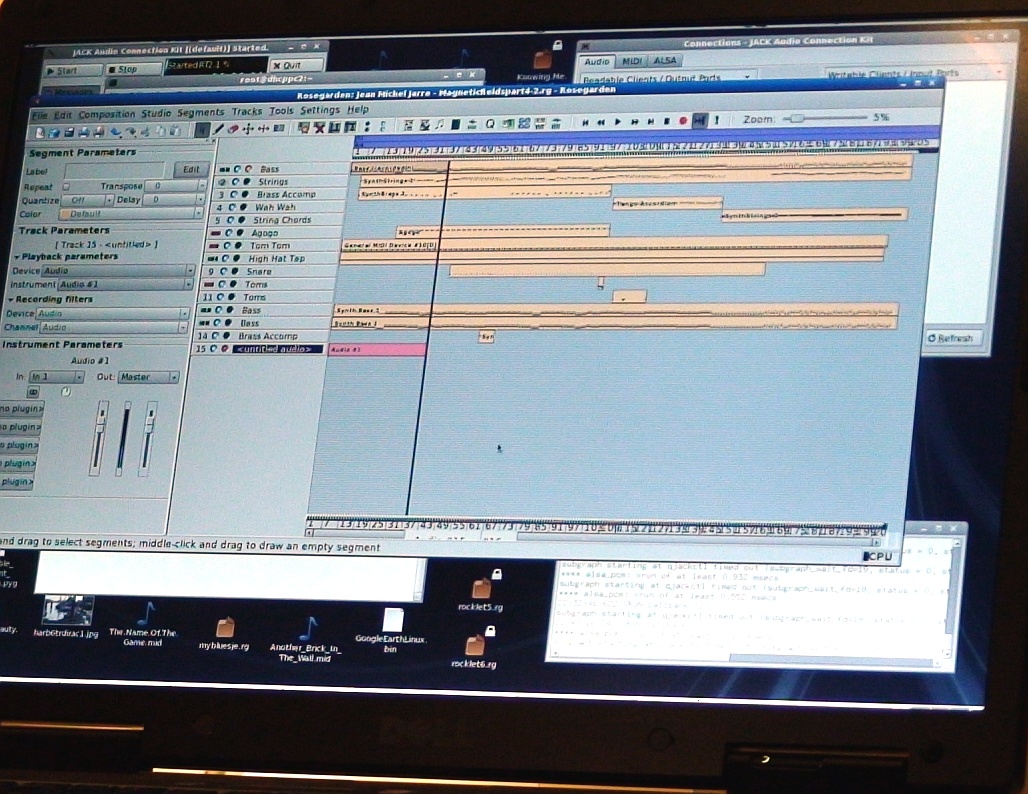Click Refresh in the Connections window
Screen dimensions: 1028x794
coord(955,338)
